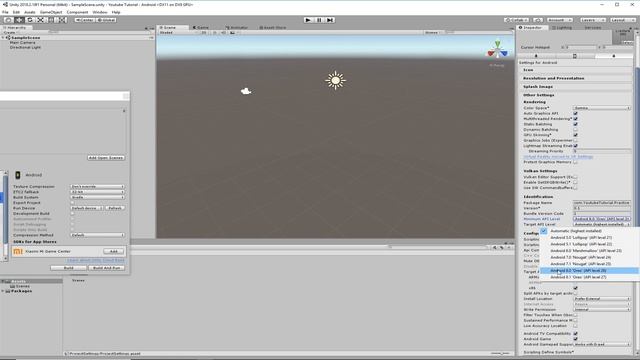Toggle Android TV Compatibility checkbox

pyautogui.click(x=576, y=333)
